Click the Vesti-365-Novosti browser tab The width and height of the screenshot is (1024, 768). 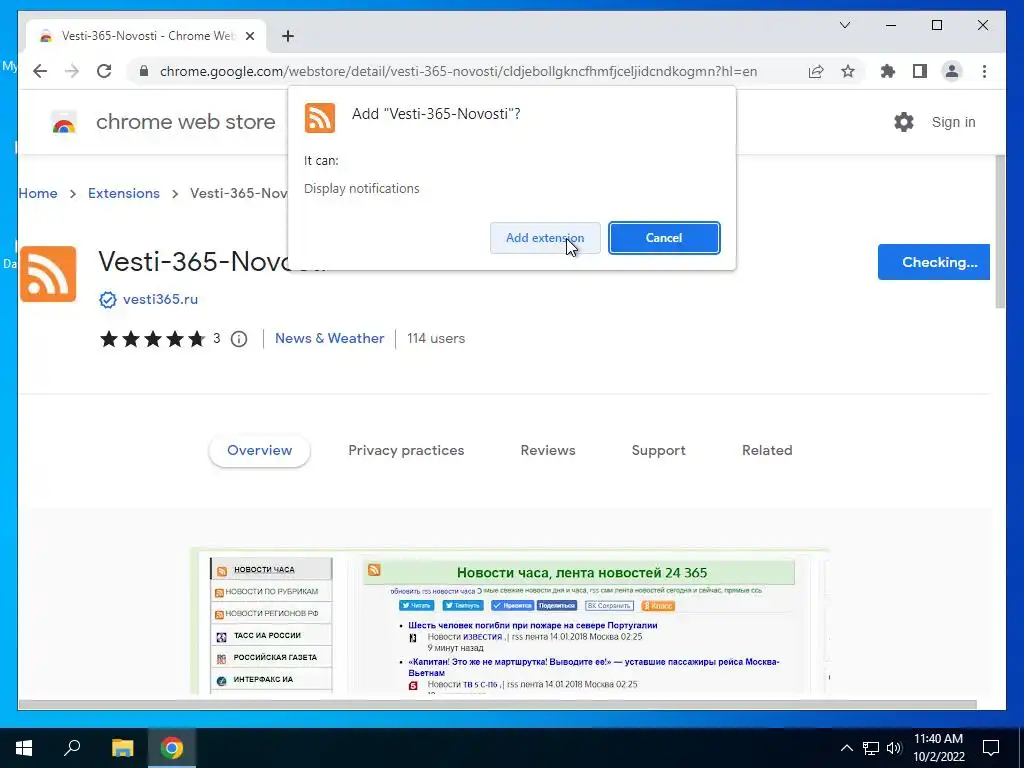point(146,36)
